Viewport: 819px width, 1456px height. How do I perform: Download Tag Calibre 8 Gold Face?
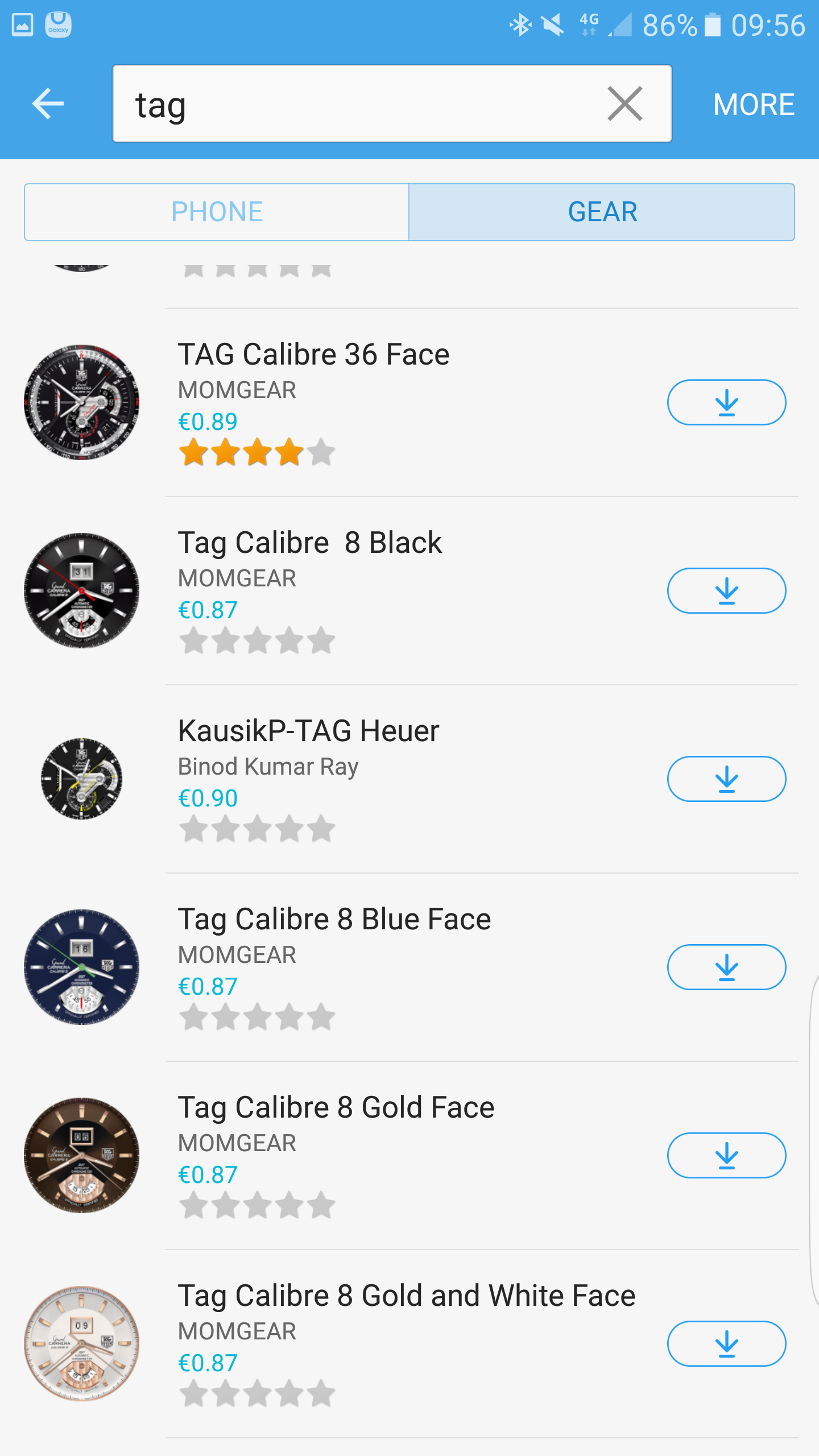tap(726, 1156)
